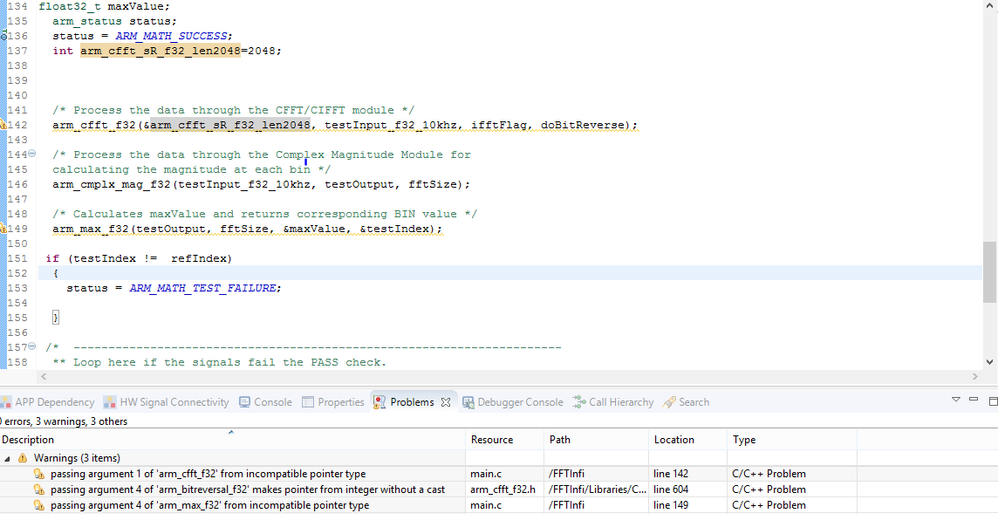
Task: Click the warning icon of arm_cfft_f32 row
Action: click(38, 475)
